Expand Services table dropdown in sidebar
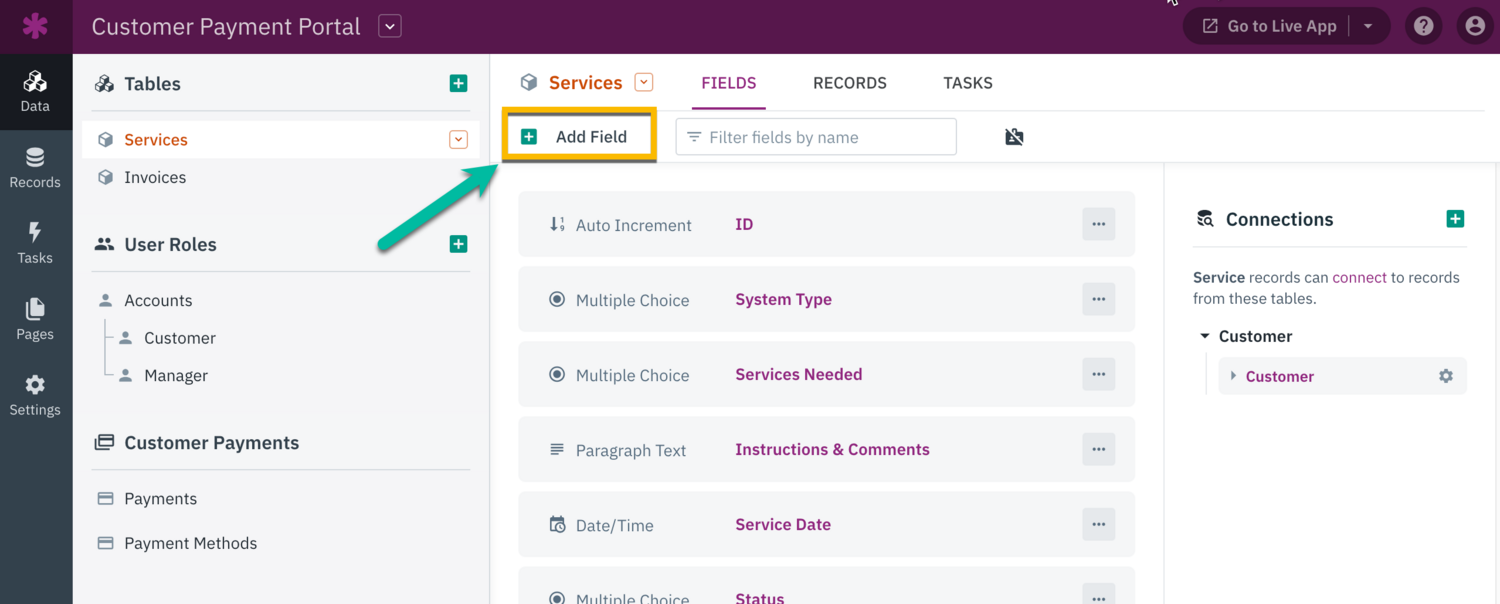This screenshot has width=1500, height=604. point(458,140)
